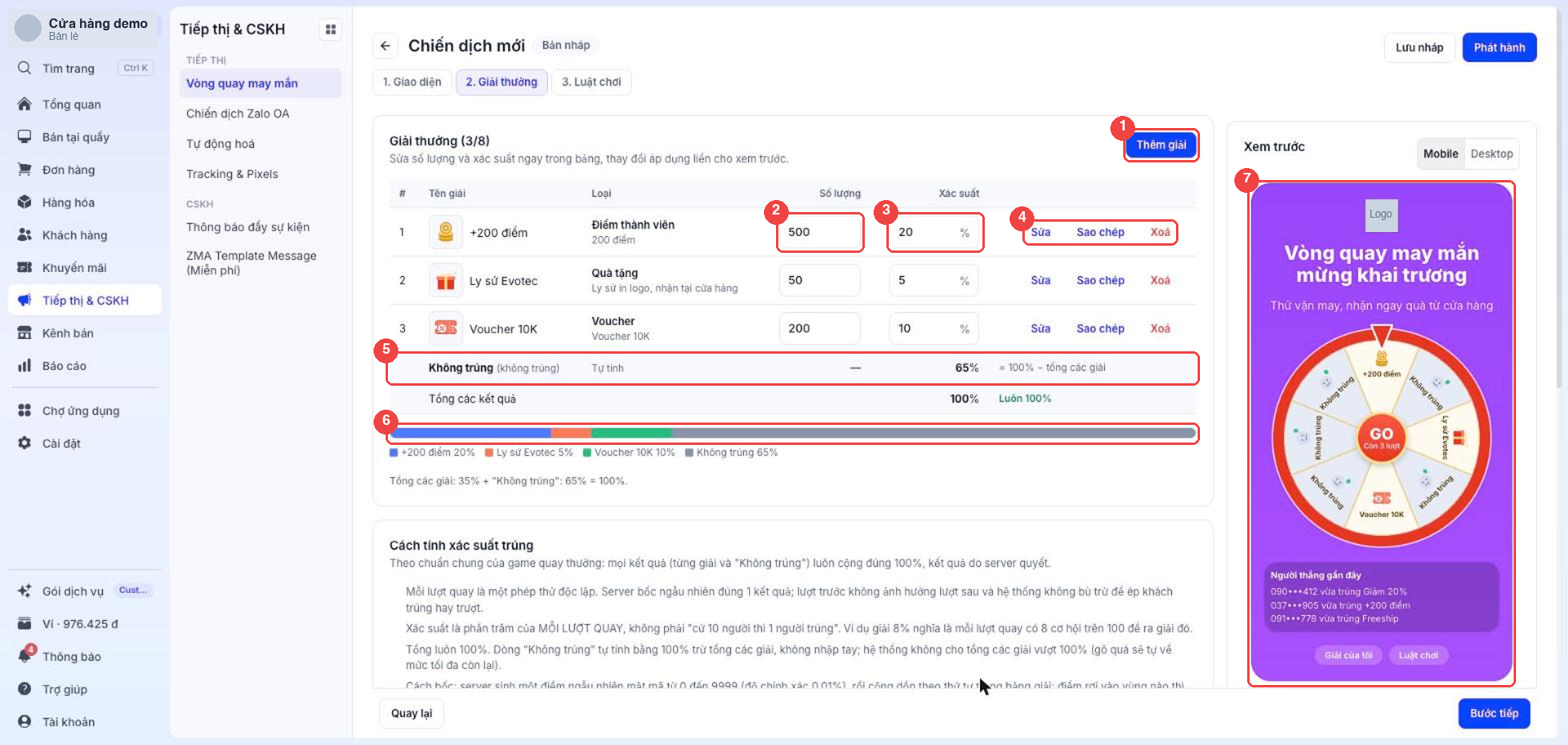Click the Cài đặt gear icon
Screen dimensions: 1568x745
(x=25, y=443)
